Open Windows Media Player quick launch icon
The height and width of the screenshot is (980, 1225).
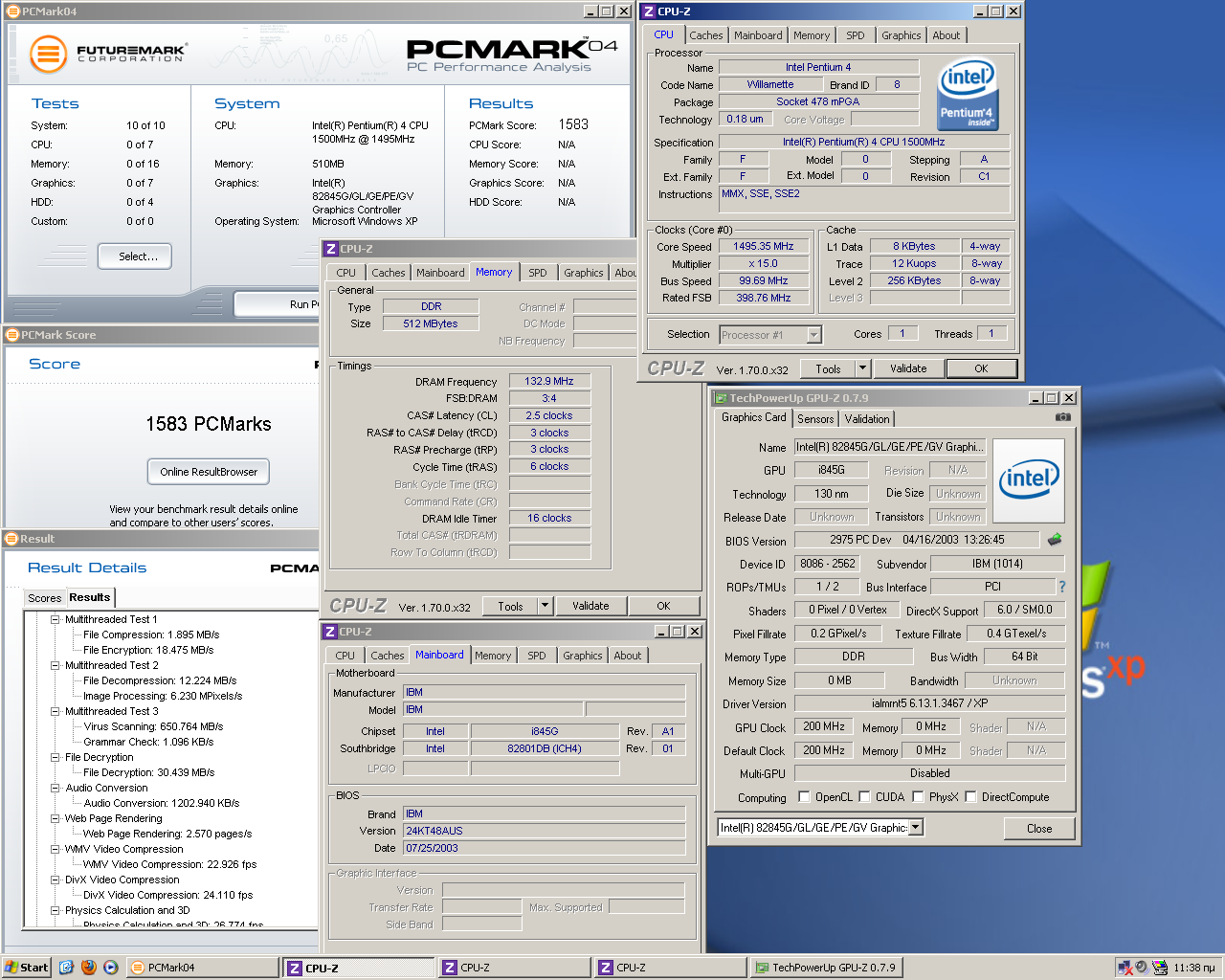click(x=111, y=968)
